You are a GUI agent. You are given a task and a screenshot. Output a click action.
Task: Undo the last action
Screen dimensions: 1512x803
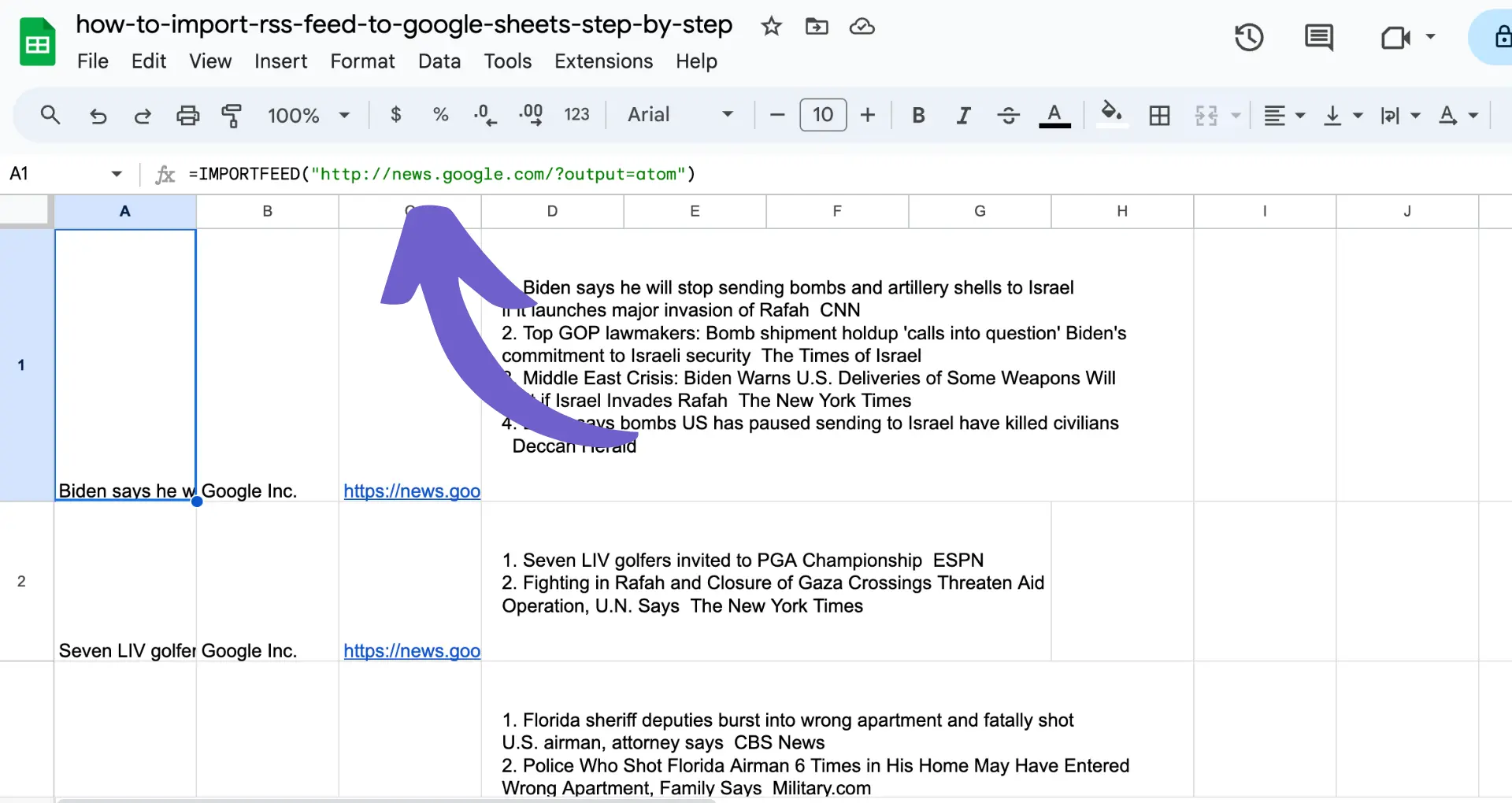[x=98, y=116]
